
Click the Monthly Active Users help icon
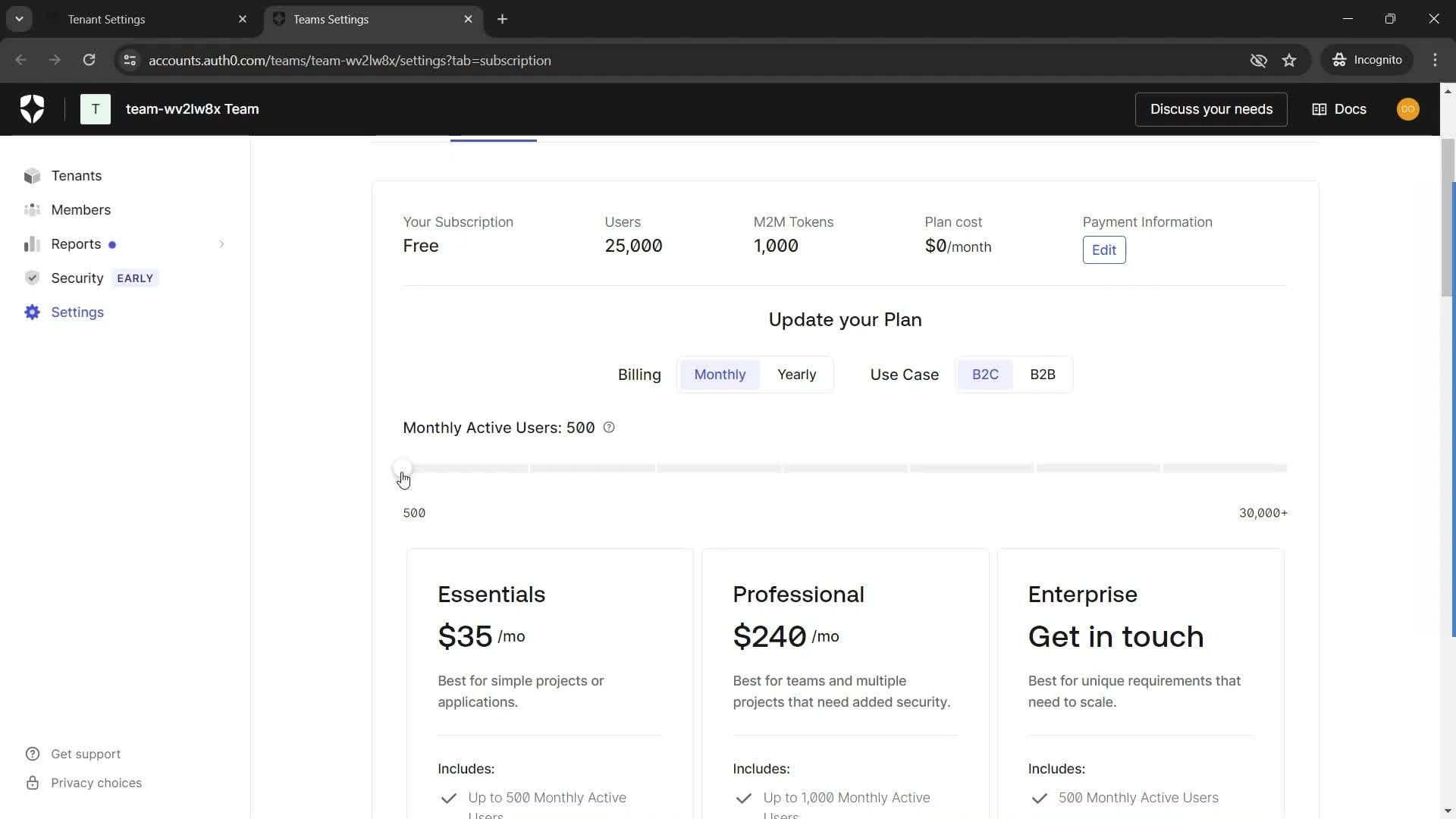[609, 428]
